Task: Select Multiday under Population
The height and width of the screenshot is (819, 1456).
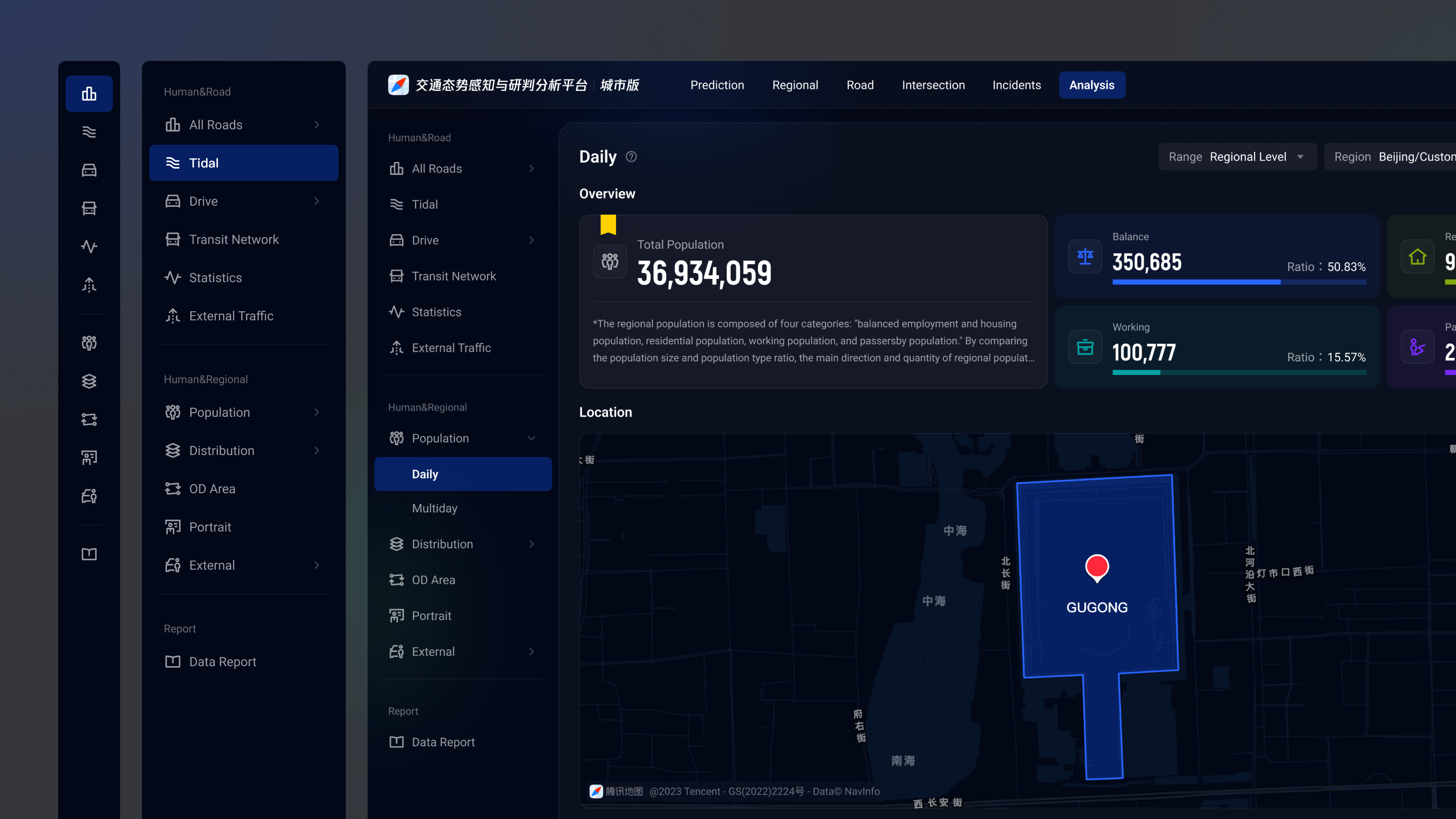Action: [x=435, y=508]
